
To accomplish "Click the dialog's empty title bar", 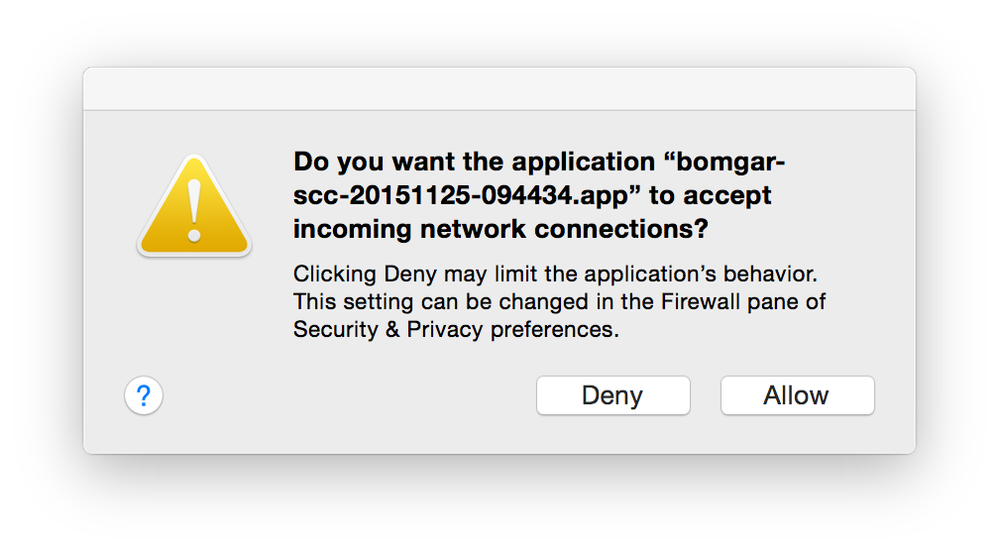I will (500, 89).
